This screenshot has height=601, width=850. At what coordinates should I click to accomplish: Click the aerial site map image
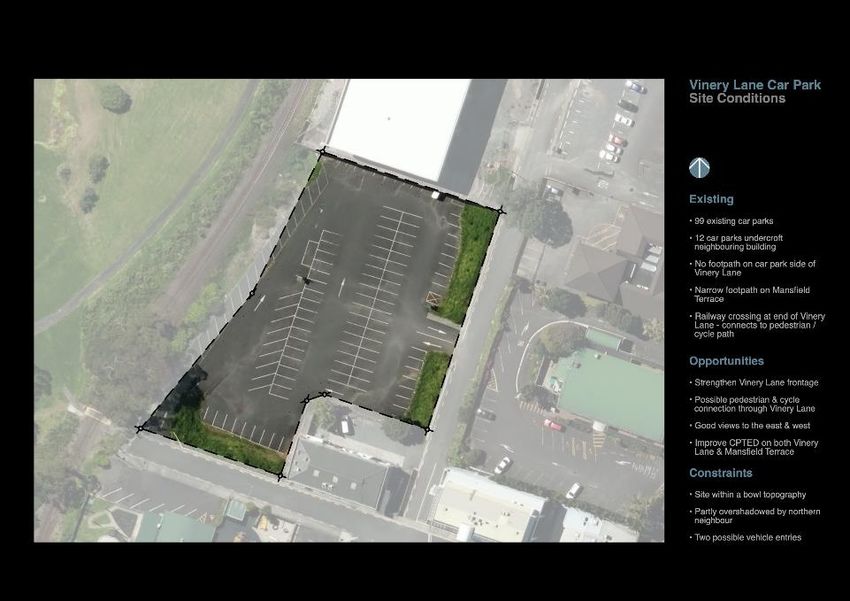point(349,311)
